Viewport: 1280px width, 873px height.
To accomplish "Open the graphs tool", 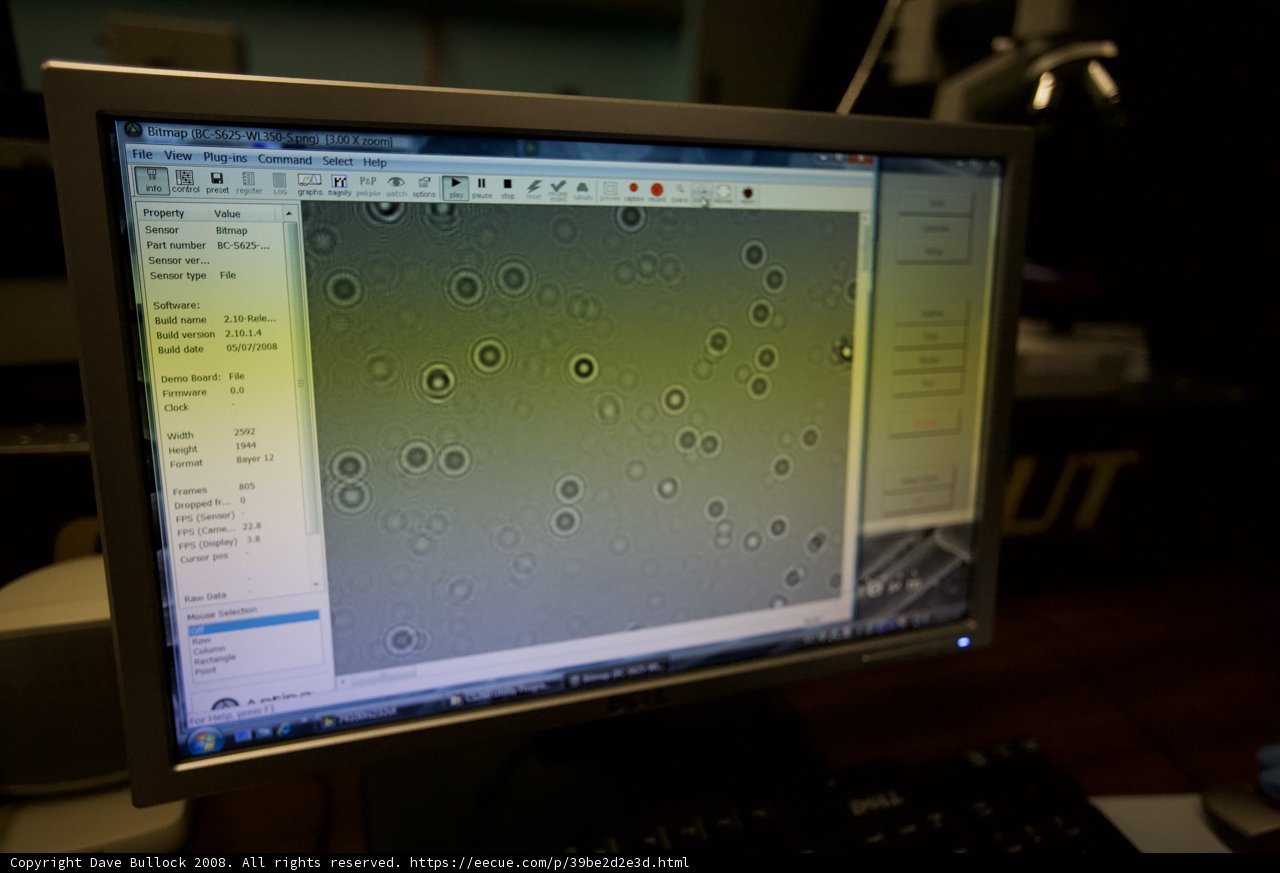I will [x=310, y=184].
